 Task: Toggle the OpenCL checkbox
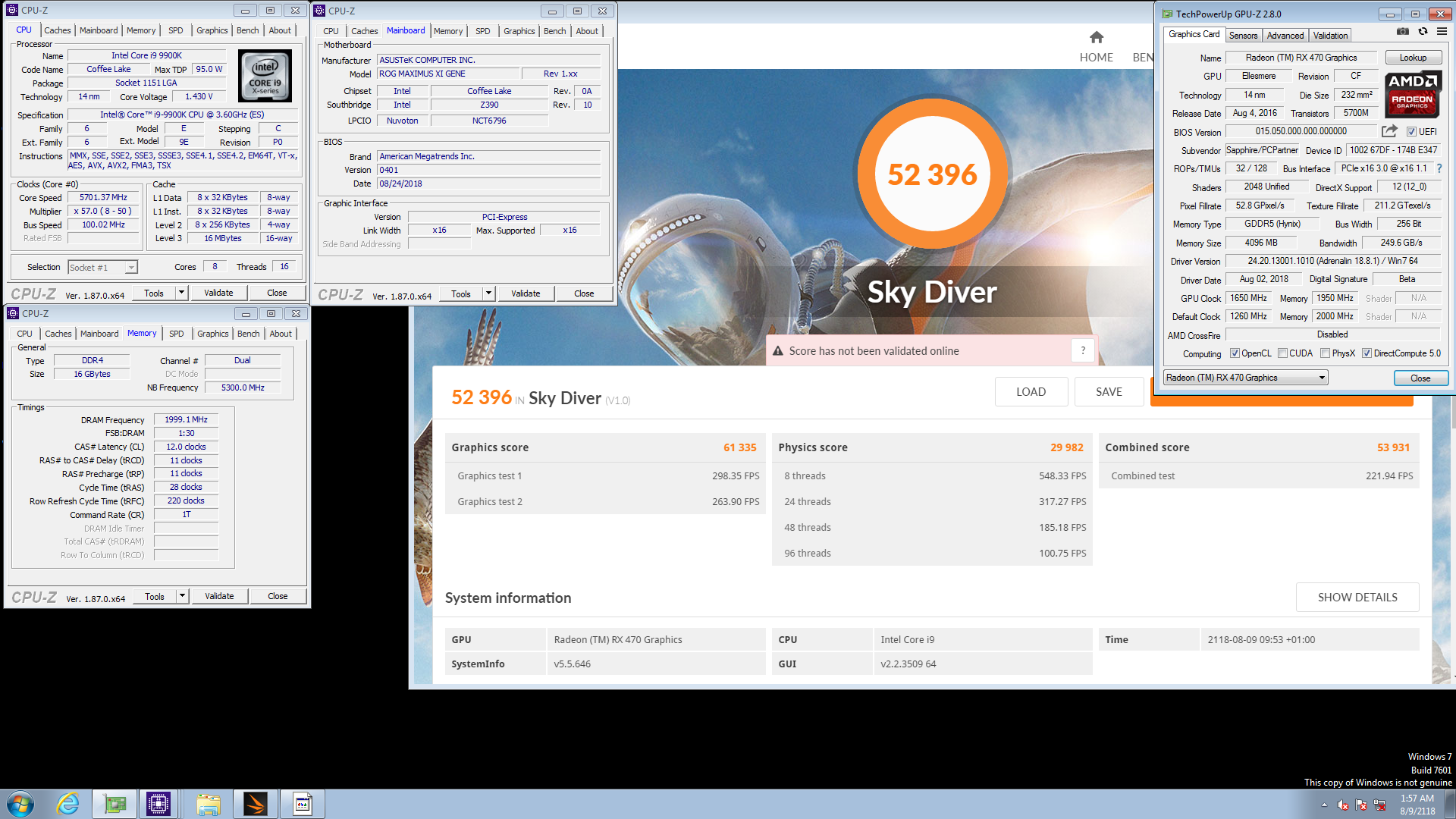tap(1235, 353)
